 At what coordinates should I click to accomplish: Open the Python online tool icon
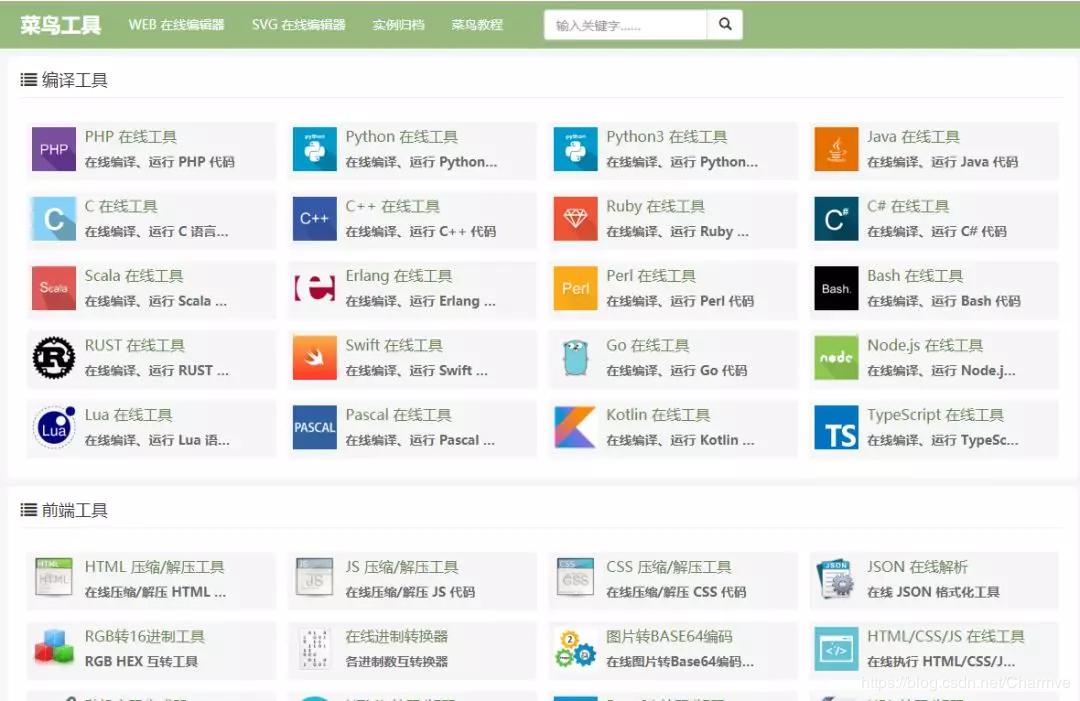click(x=315, y=149)
